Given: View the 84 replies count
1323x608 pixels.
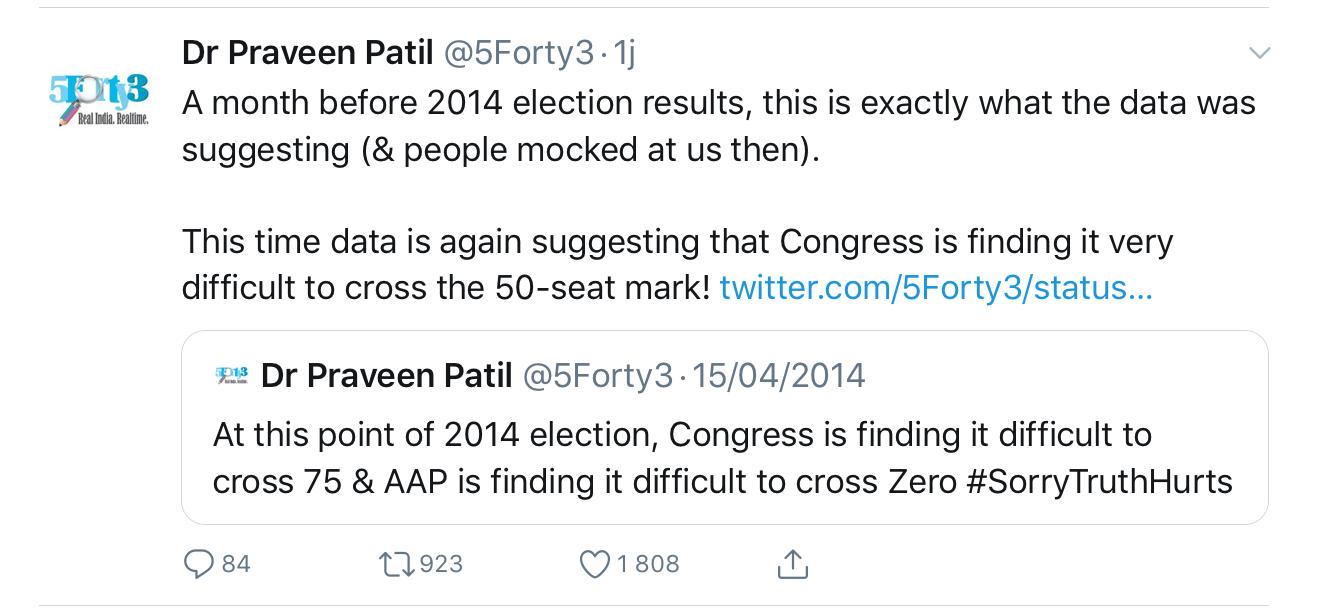Looking at the screenshot, I should [x=236, y=565].
